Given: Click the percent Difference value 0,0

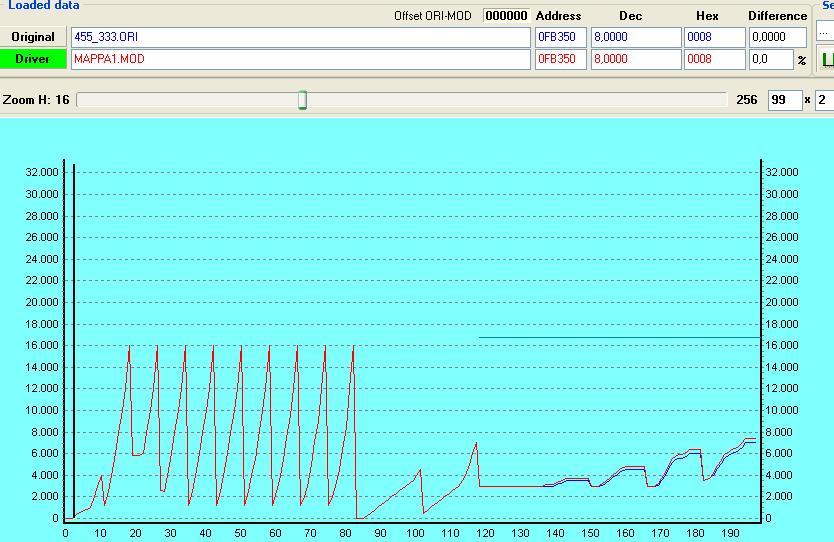Looking at the screenshot, I should (771, 59).
